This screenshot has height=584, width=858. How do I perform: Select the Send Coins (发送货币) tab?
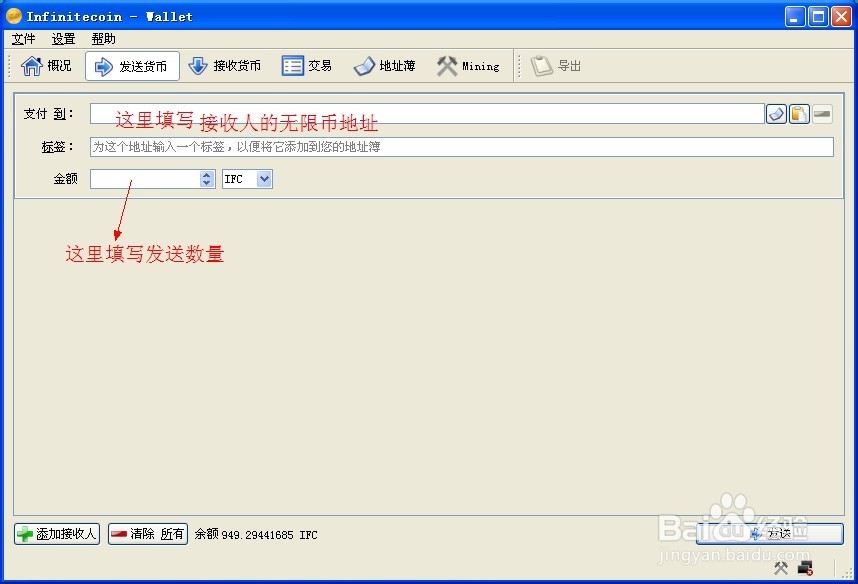[134, 65]
